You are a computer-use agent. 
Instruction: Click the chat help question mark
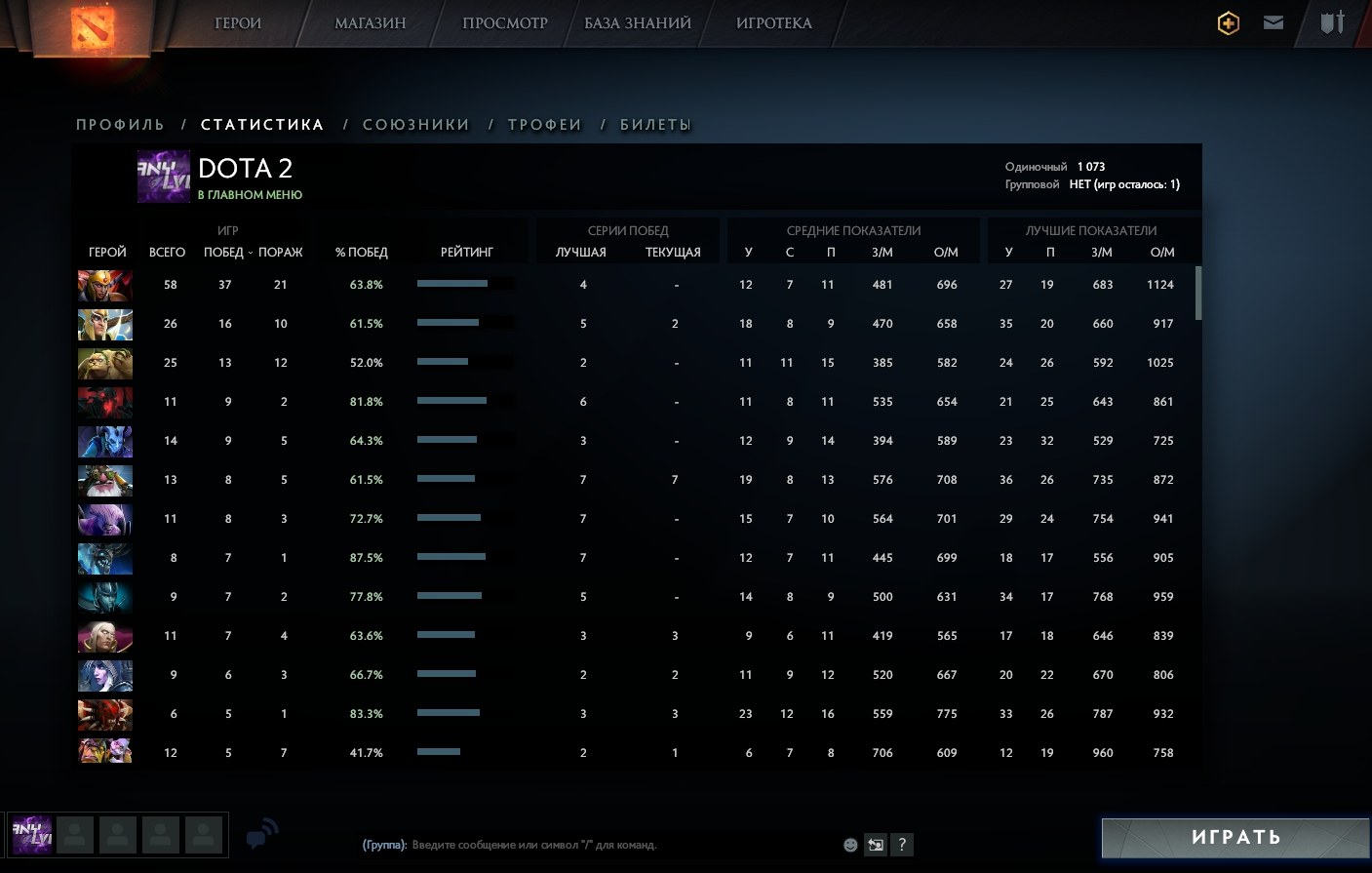pos(902,845)
